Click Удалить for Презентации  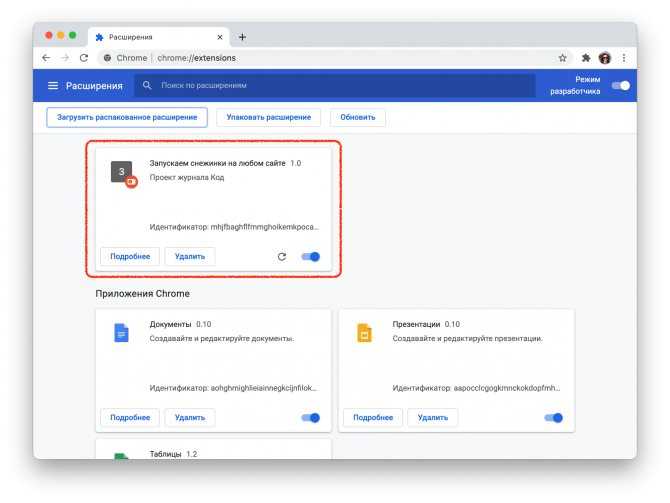click(433, 418)
